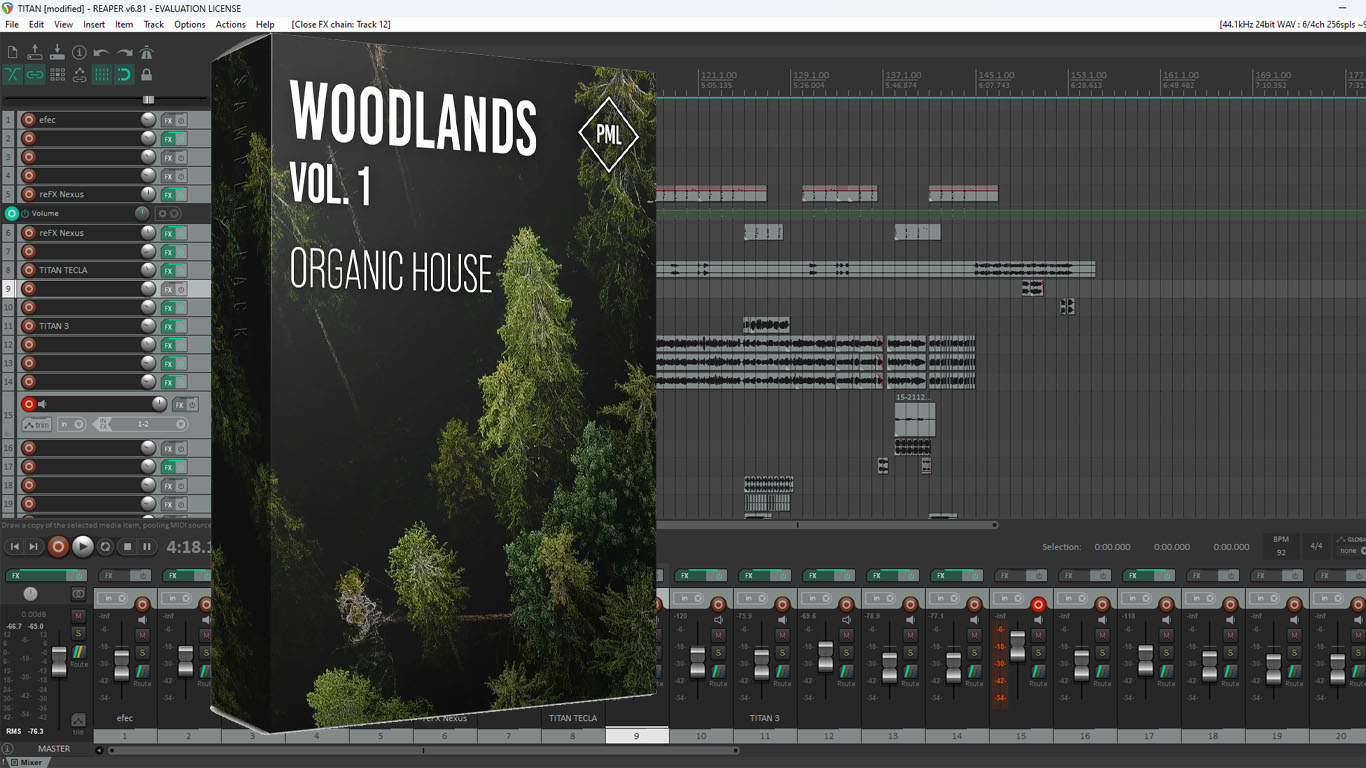Arm record on 'TITAN 3' track in track list

(x=28, y=326)
